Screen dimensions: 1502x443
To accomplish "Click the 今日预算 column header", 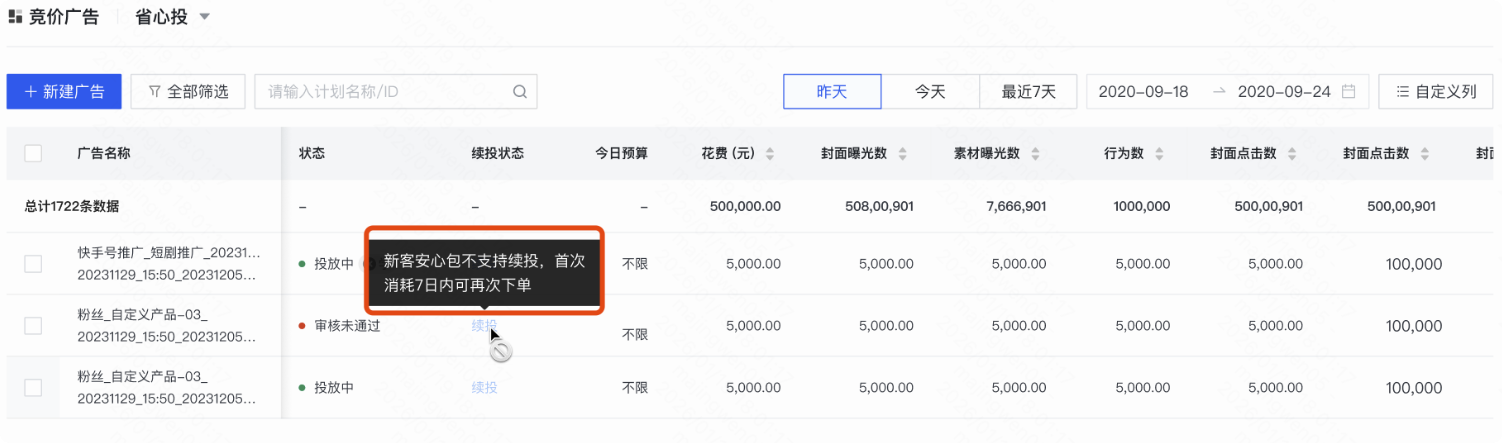I will (x=621, y=153).
